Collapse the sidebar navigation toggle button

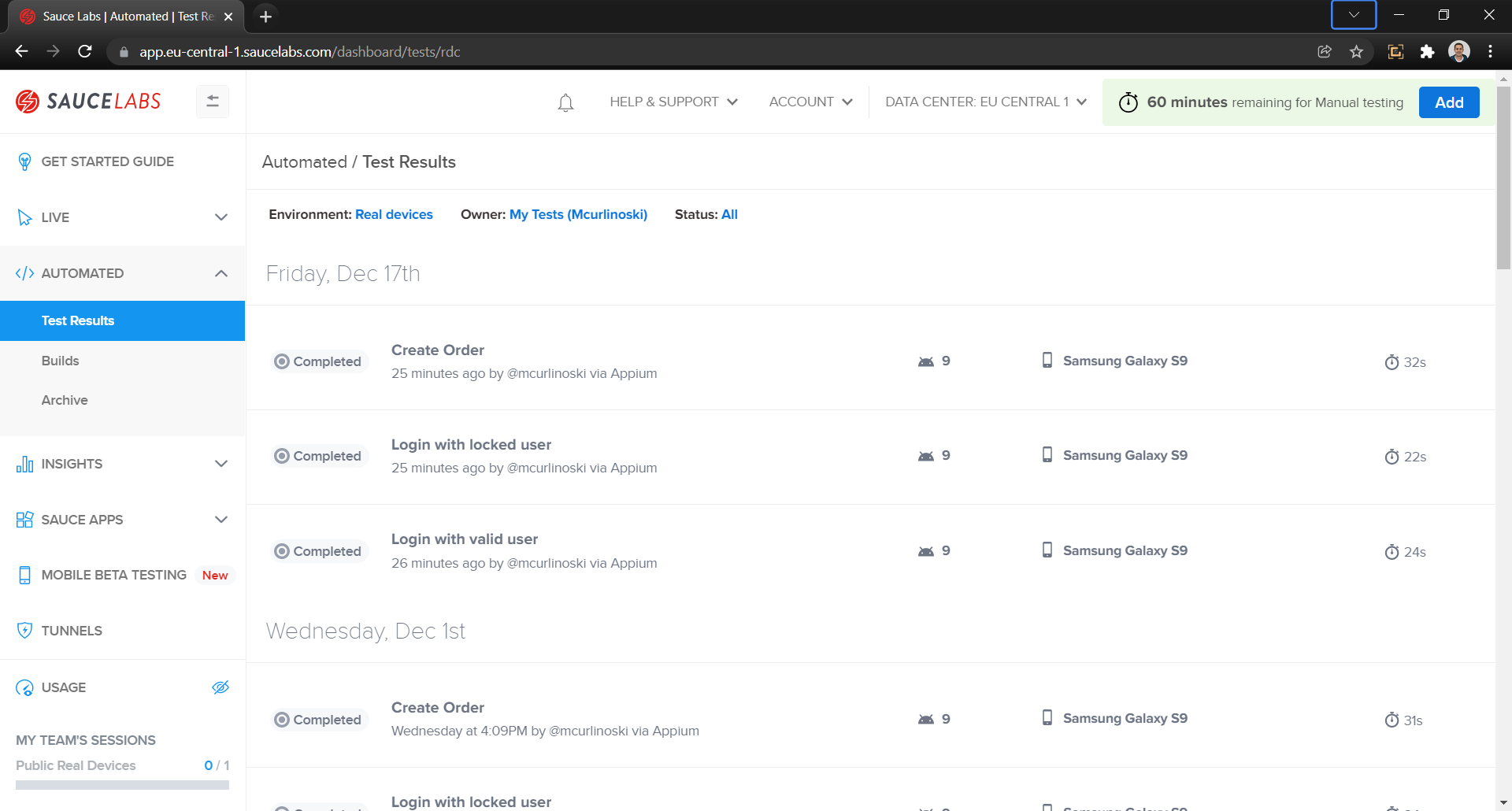[213, 102]
